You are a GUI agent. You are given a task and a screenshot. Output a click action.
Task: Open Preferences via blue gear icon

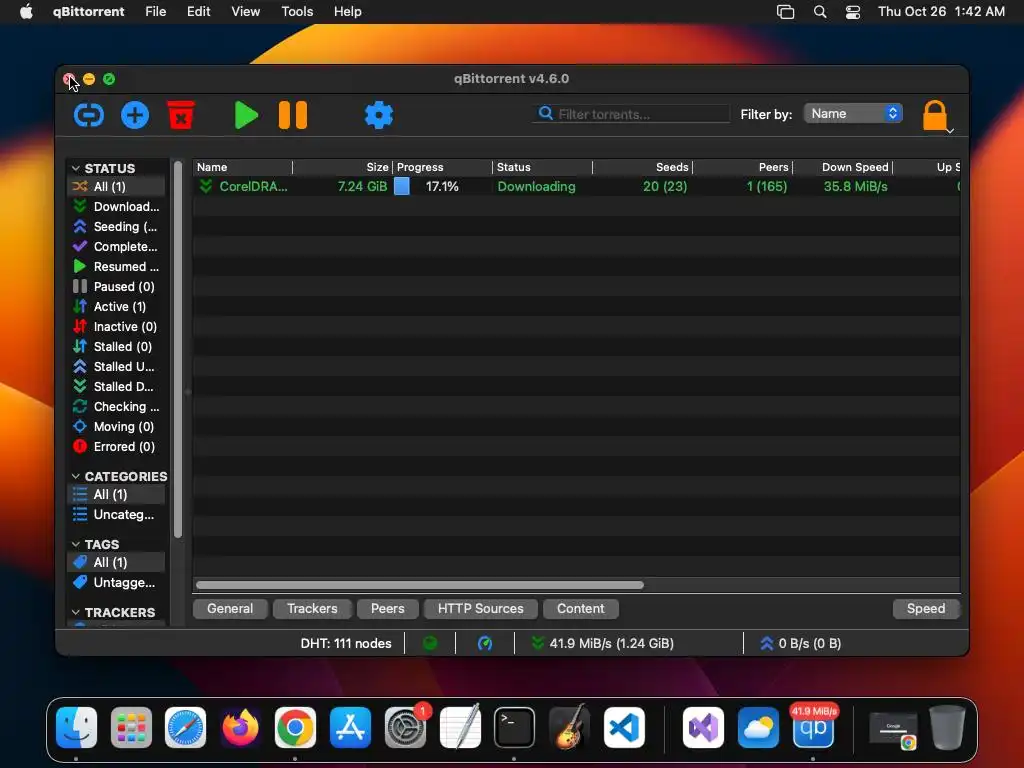click(378, 116)
